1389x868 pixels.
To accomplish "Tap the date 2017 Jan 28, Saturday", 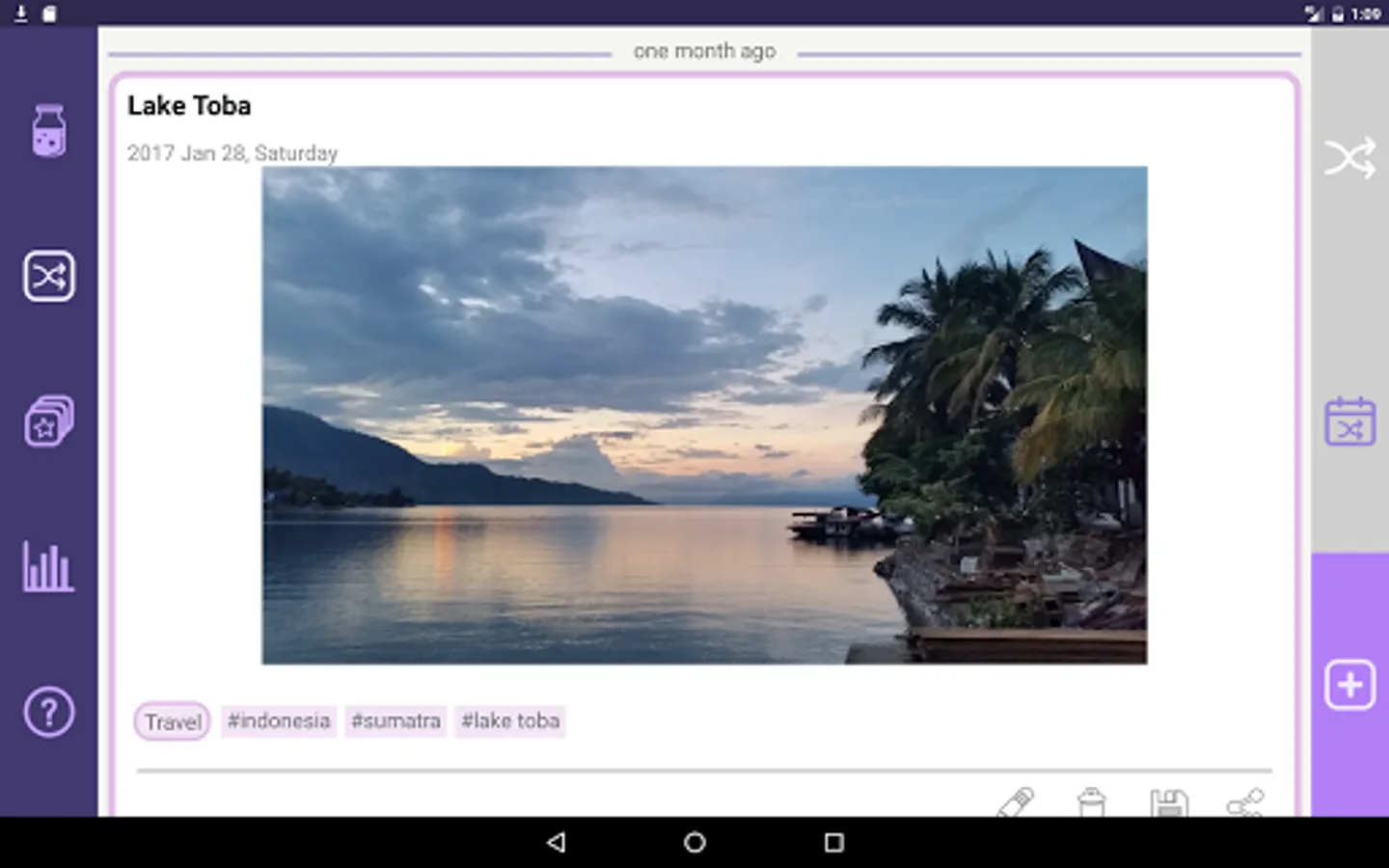I will click(232, 152).
